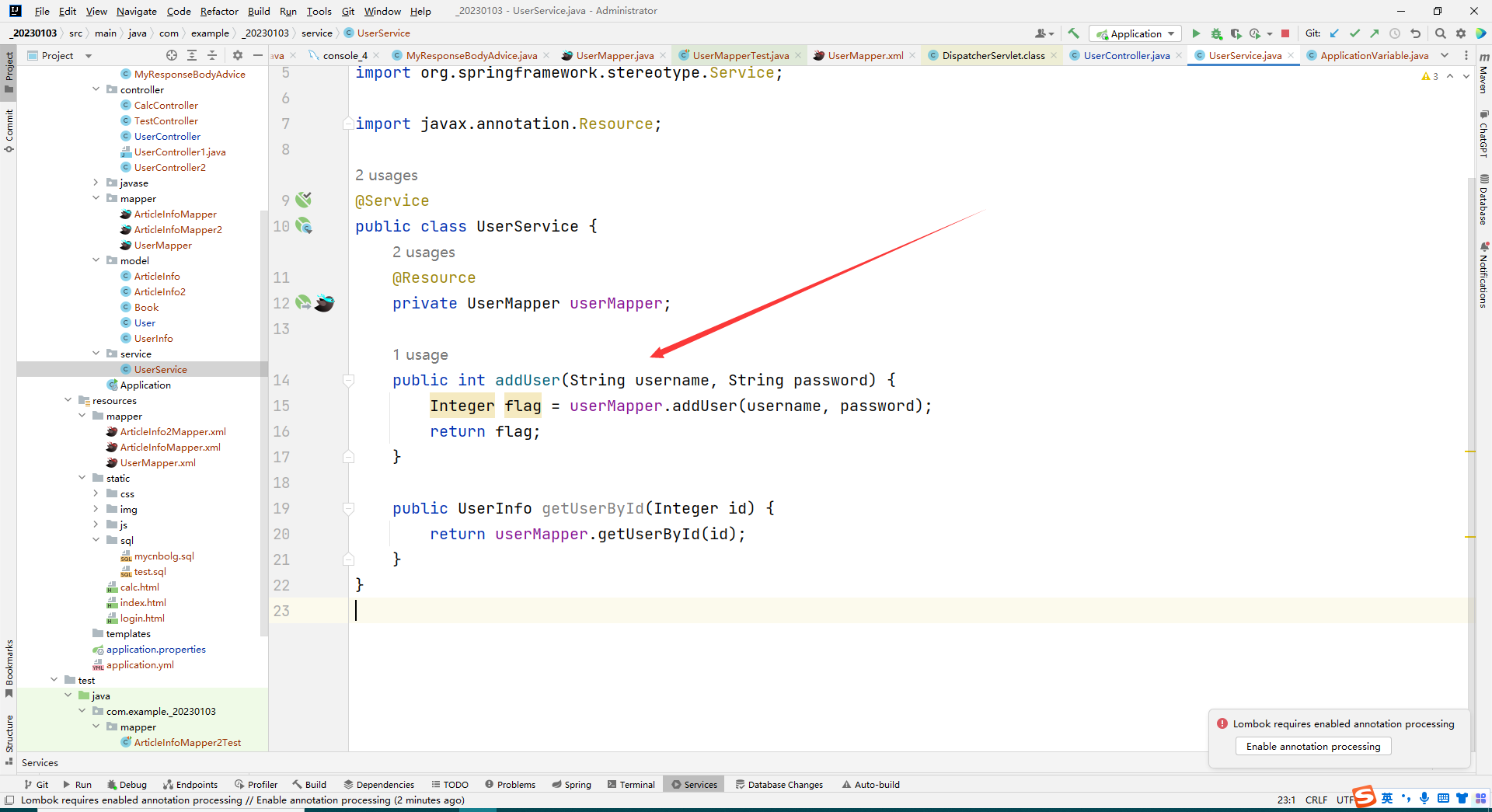Collapse the model folder in tree
1492x812 pixels.
[x=96, y=260]
